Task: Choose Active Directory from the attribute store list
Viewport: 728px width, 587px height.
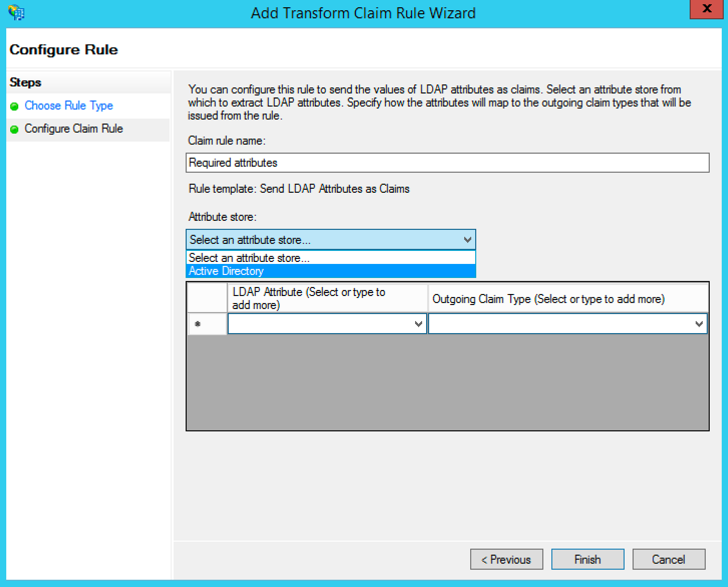Action: pyautogui.click(x=330, y=271)
